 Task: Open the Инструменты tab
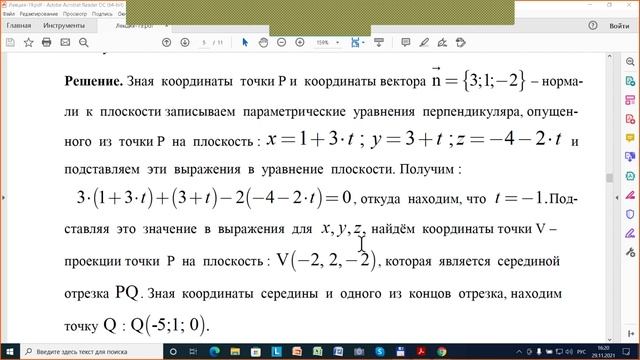pyautogui.click(x=64, y=25)
